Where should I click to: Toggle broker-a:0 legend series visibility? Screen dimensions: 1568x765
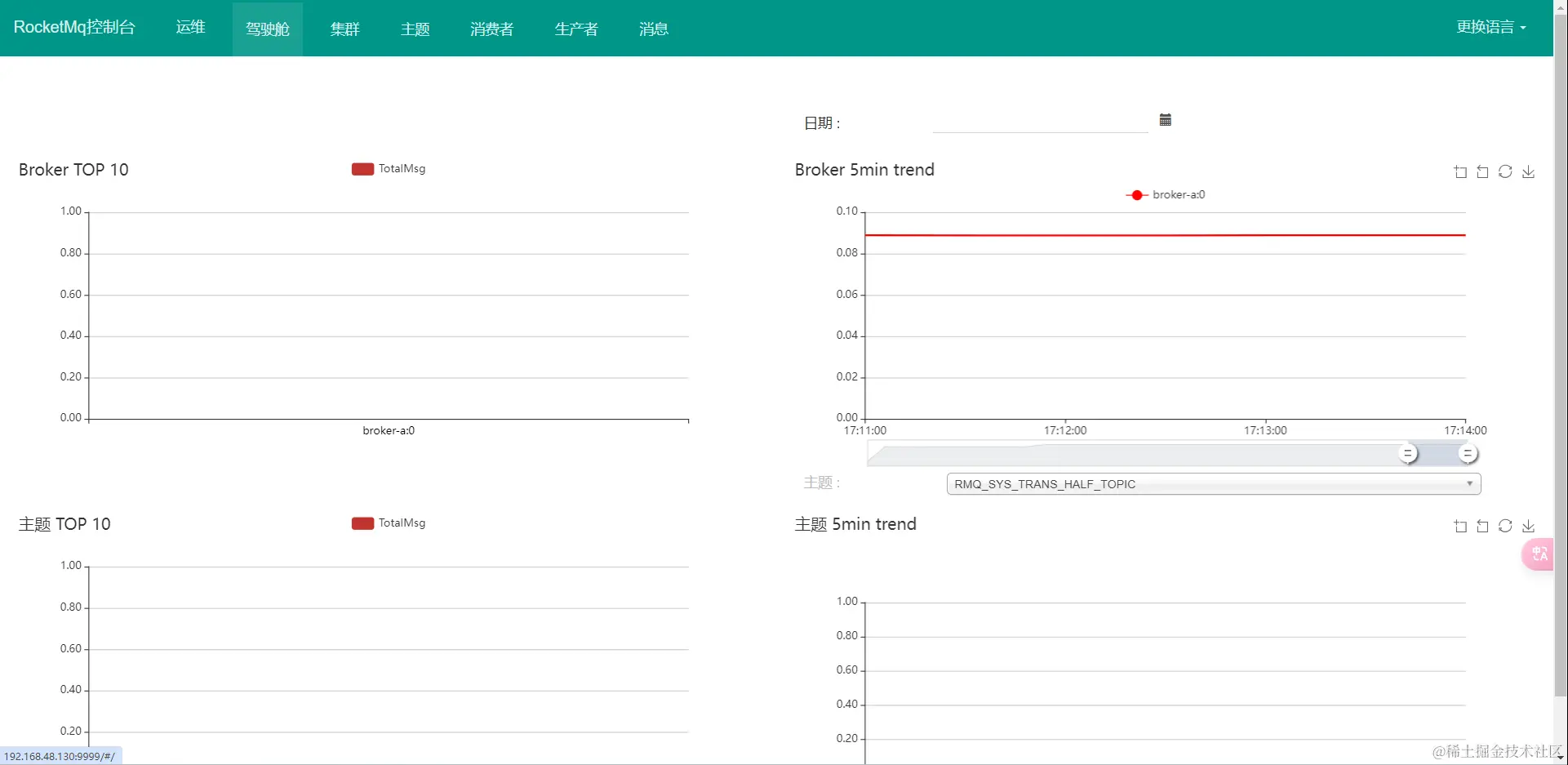click(1166, 195)
